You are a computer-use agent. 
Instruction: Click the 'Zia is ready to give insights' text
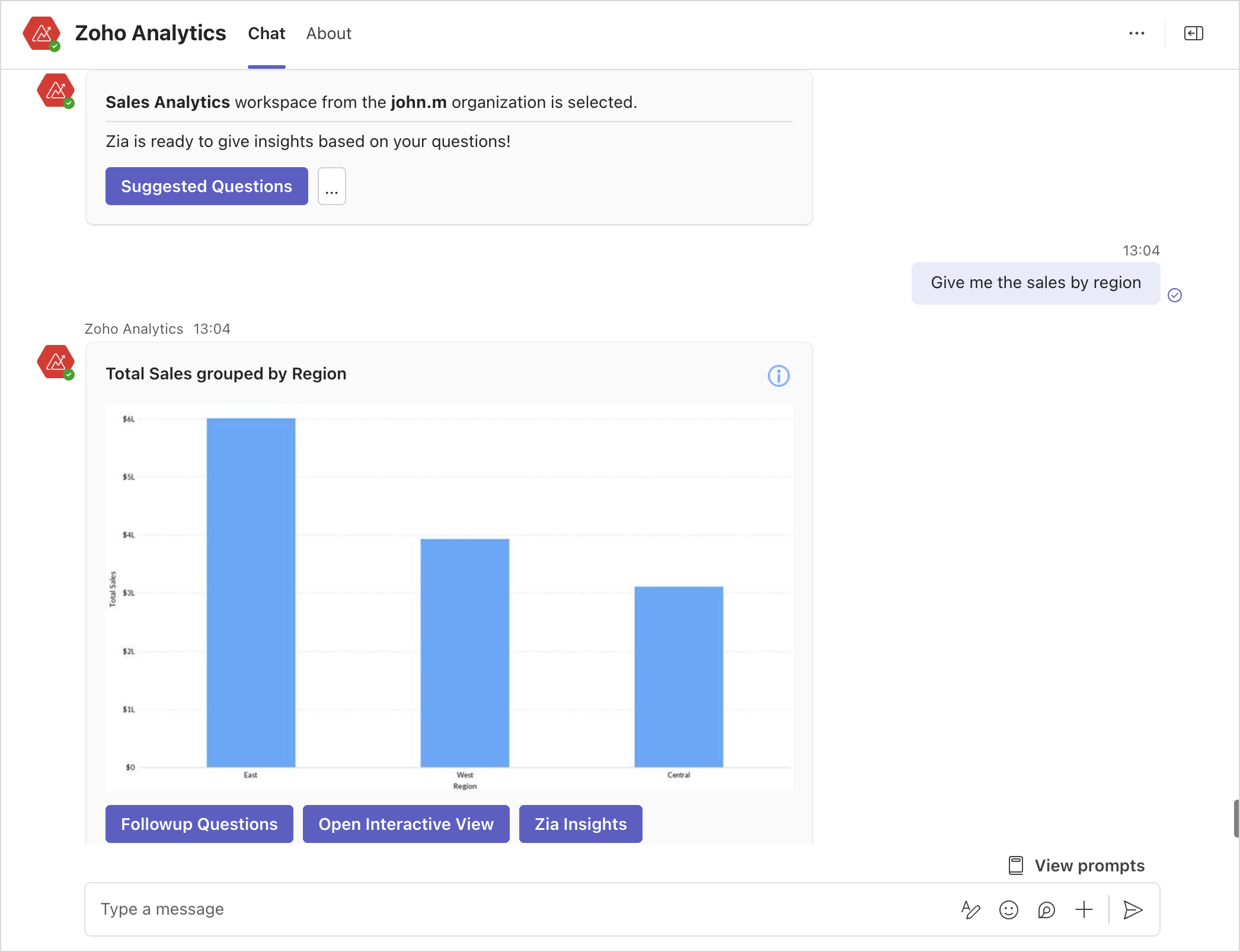(x=308, y=142)
